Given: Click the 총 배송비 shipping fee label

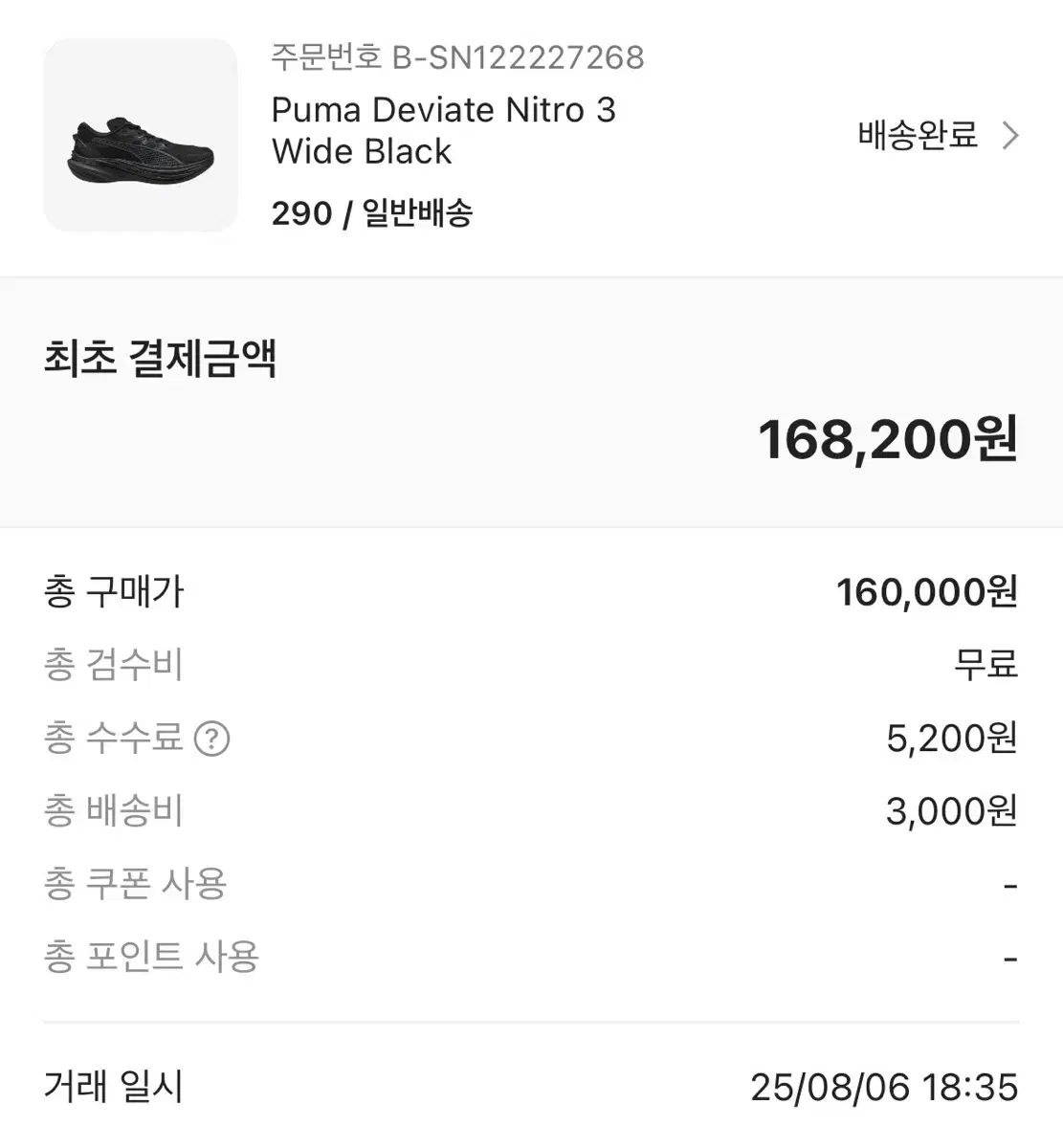Looking at the screenshot, I should pyautogui.click(x=113, y=811).
